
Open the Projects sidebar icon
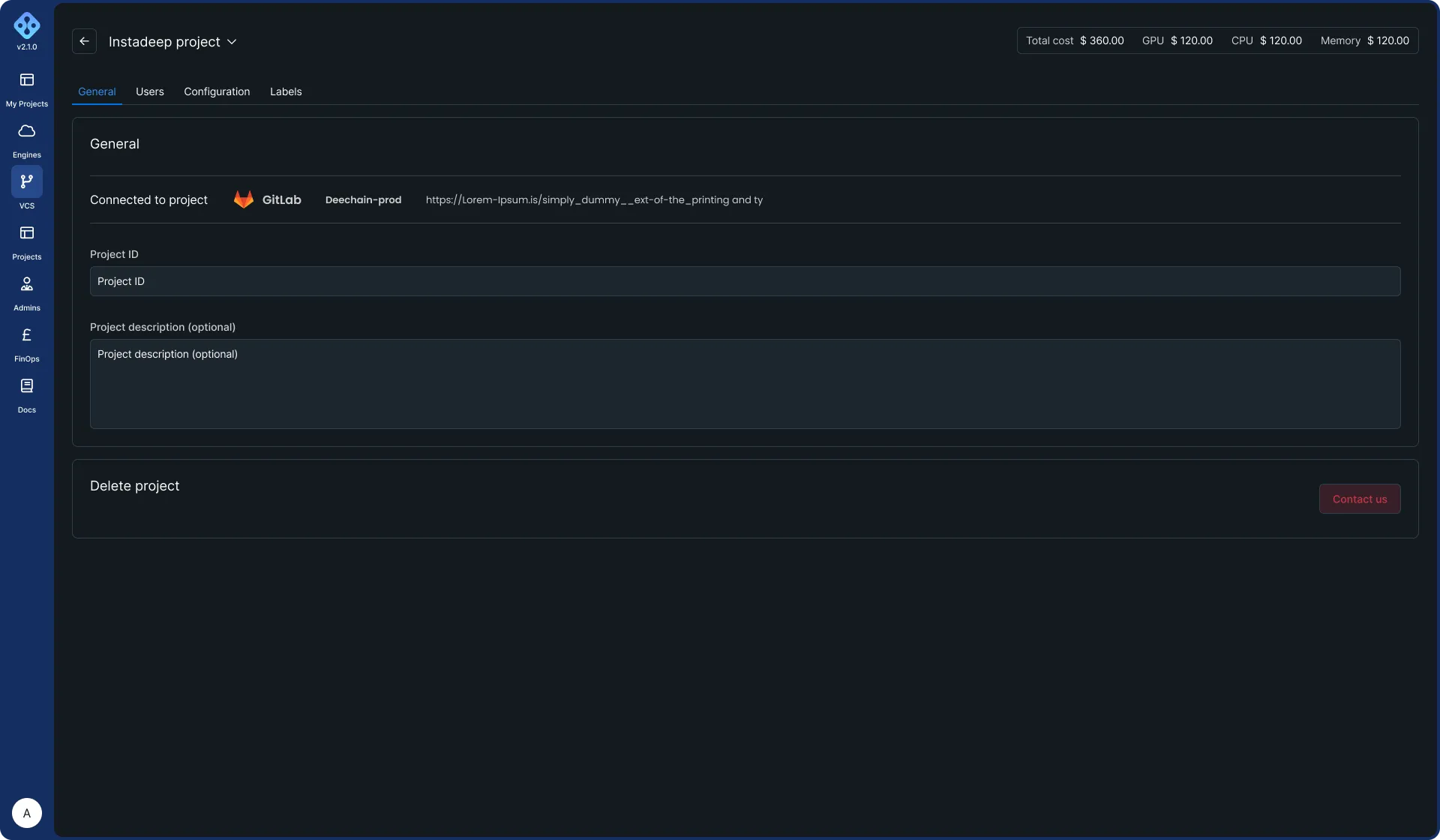tap(27, 233)
